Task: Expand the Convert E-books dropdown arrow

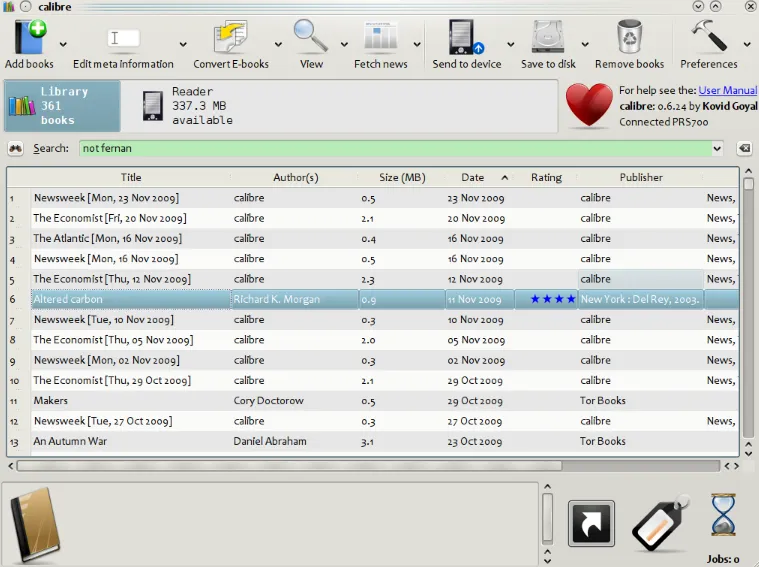Action: [278, 45]
